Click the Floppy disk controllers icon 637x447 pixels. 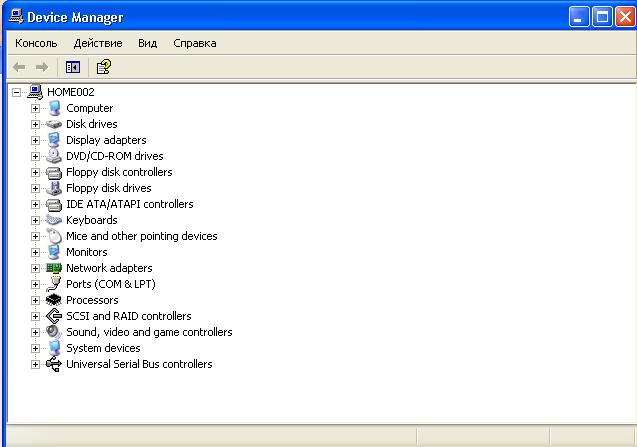click(x=54, y=172)
